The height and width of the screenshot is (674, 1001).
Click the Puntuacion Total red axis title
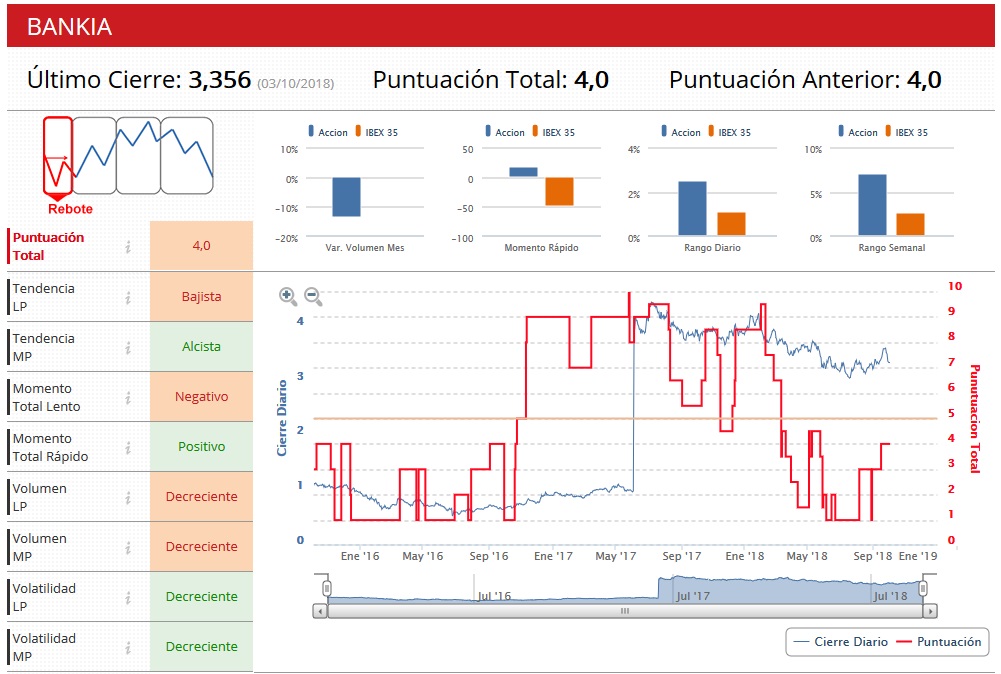974,419
